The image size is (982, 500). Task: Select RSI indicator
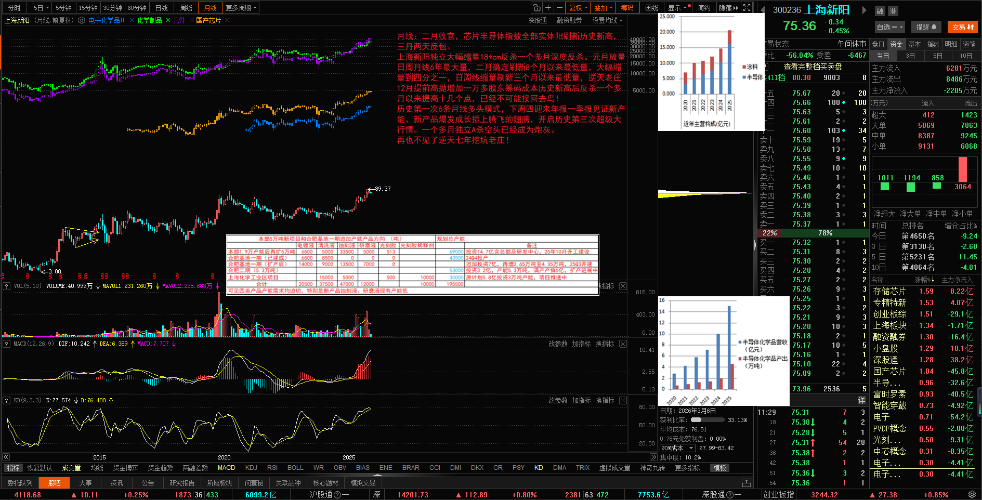(x=272, y=467)
